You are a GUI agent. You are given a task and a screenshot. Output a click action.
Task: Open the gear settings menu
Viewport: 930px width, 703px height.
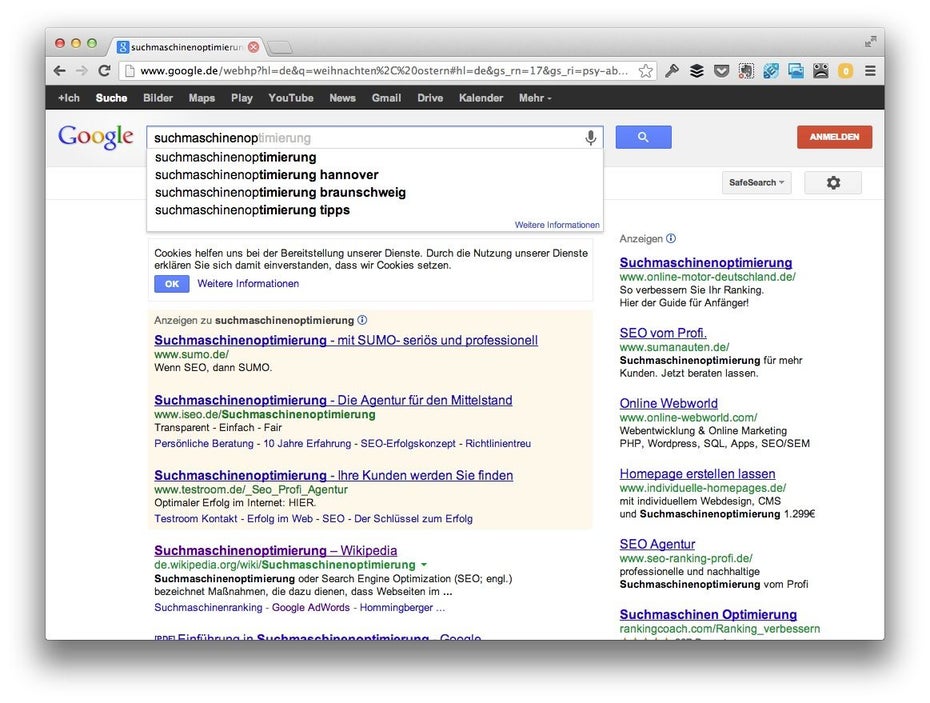tap(832, 183)
